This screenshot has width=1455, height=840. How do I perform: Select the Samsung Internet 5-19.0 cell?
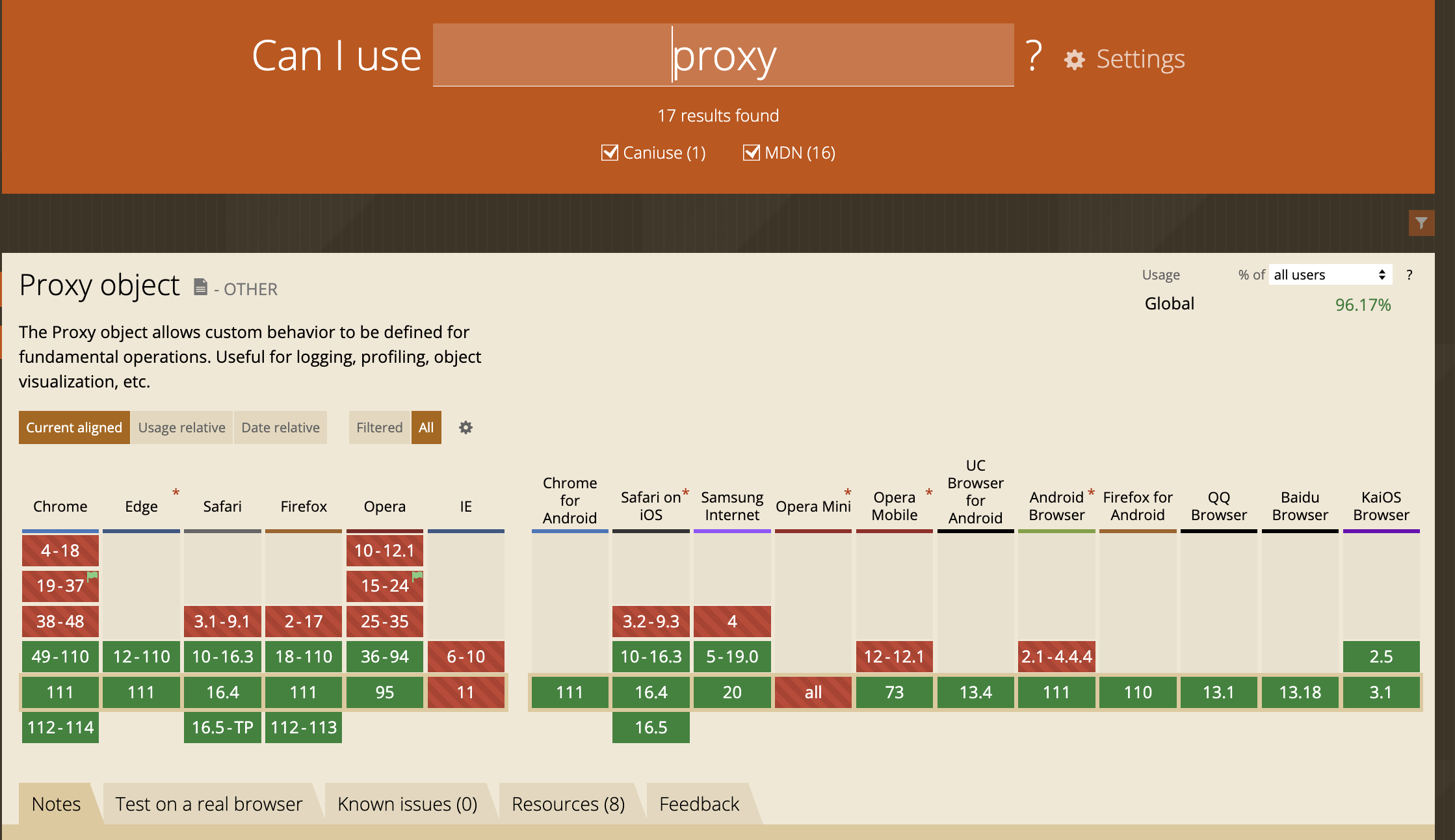[x=732, y=657]
